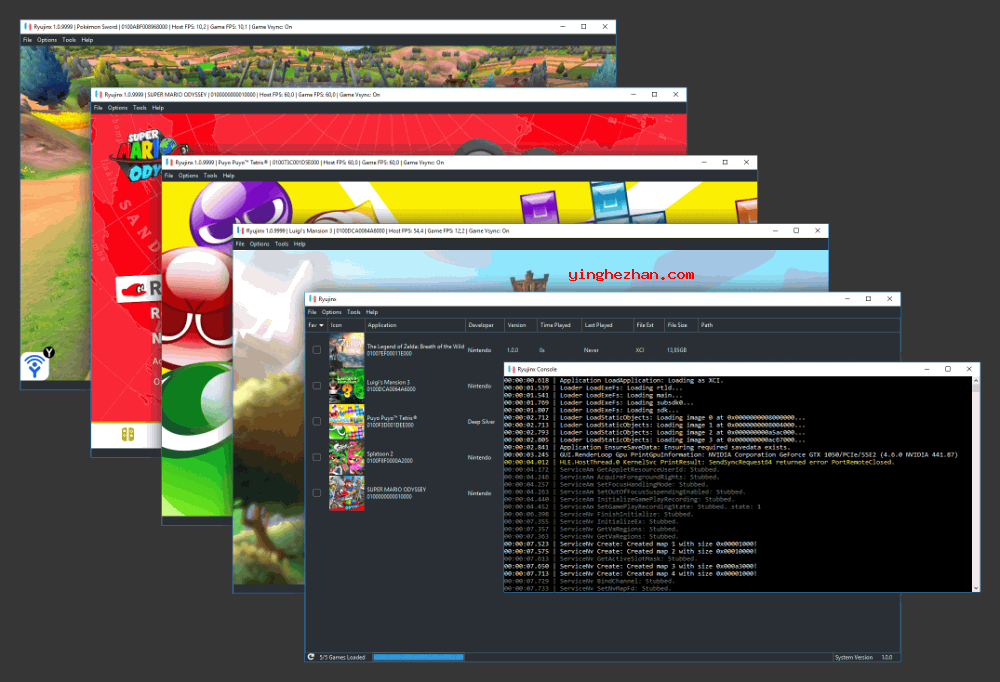Viewport: 1000px width, 682px height.
Task: Open Help menu in main Ryujinx library window
Action: [x=372, y=312]
